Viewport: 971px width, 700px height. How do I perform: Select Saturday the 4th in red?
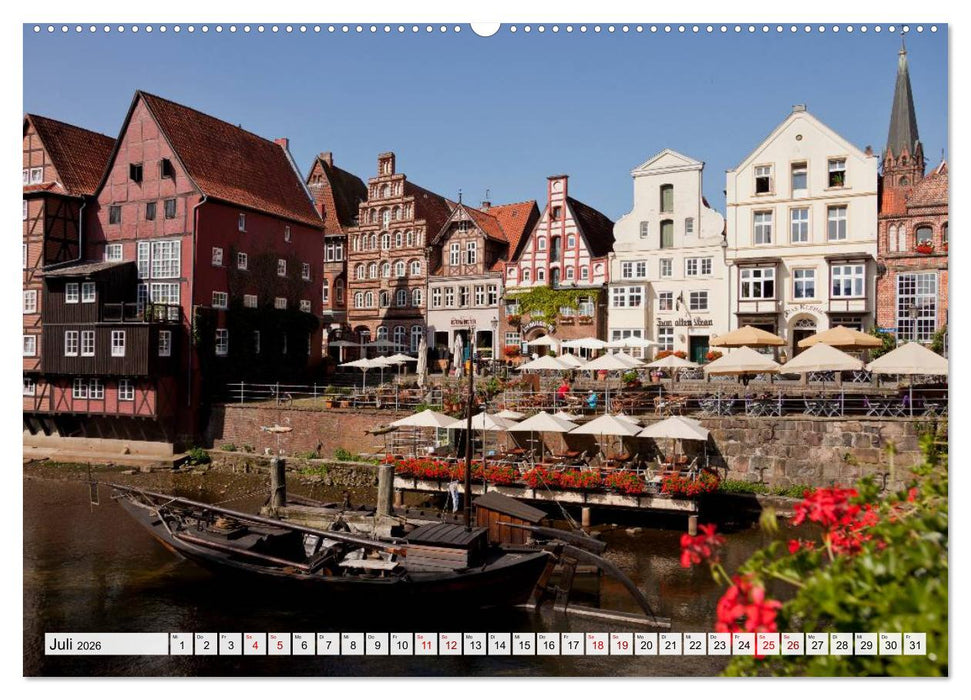pos(254,644)
